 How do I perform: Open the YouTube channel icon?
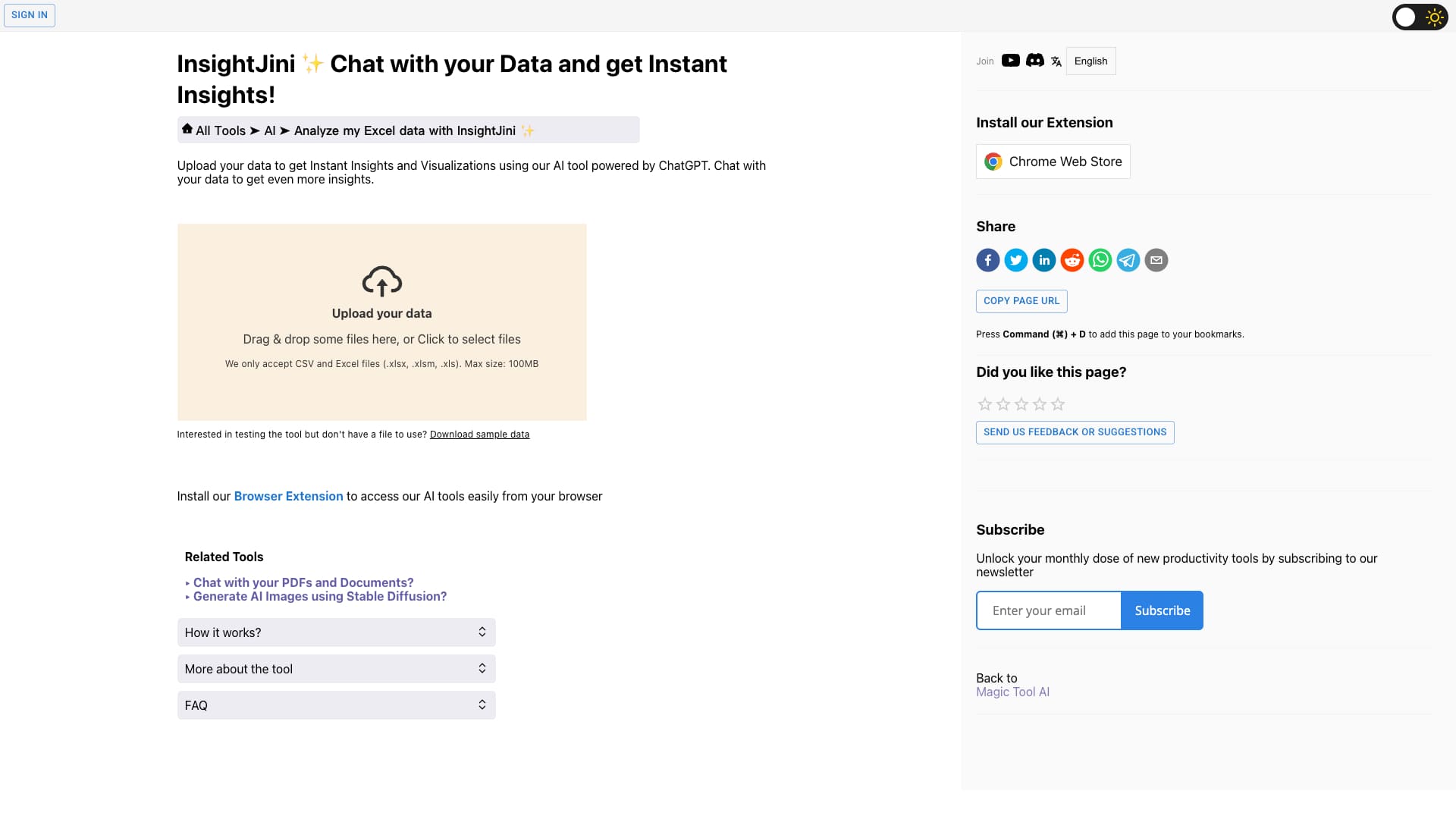[x=1010, y=61]
